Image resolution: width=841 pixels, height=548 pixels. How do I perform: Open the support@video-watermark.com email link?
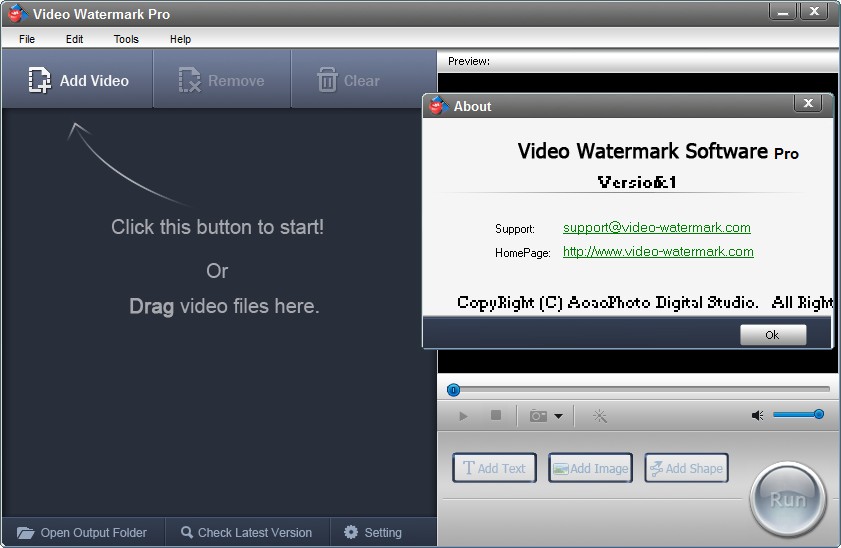[656, 227]
